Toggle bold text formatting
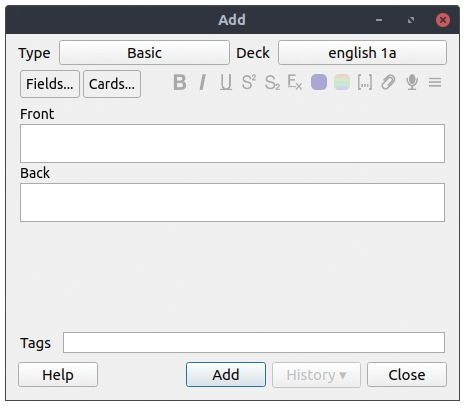This screenshot has width=465, height=406. click(180, 82)
